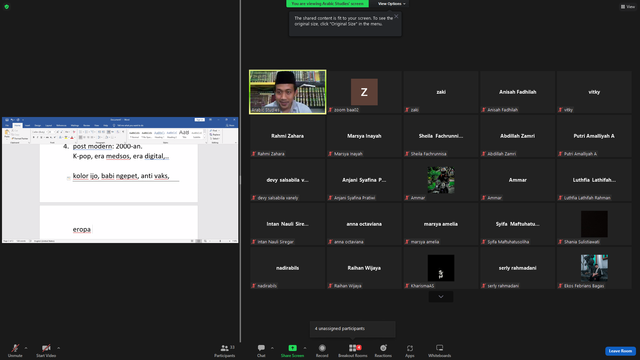
Task: Select Ekos Febrians Bagas participant tile
Action: click(594, 268)
